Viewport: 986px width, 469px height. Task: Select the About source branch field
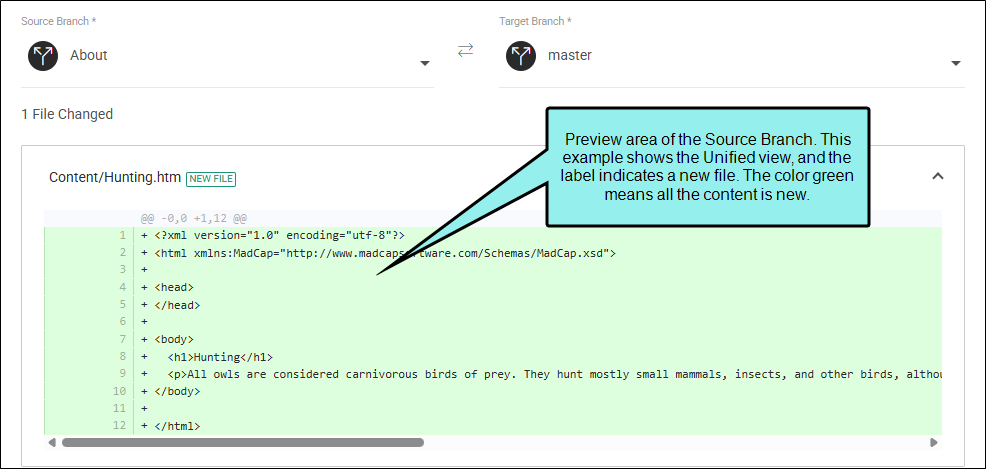point(230,56)
